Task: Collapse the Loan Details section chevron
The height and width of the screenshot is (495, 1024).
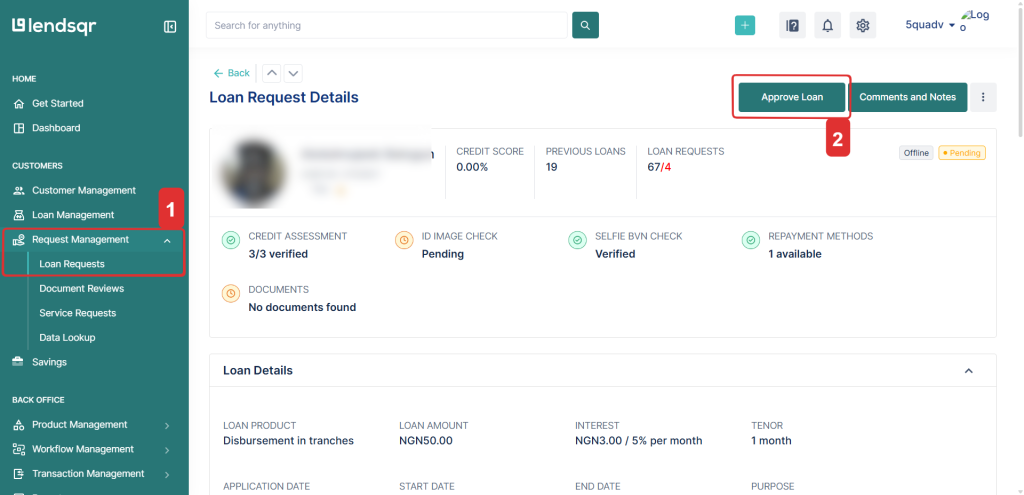Action: pyautogui.click(x=968, y=370)
